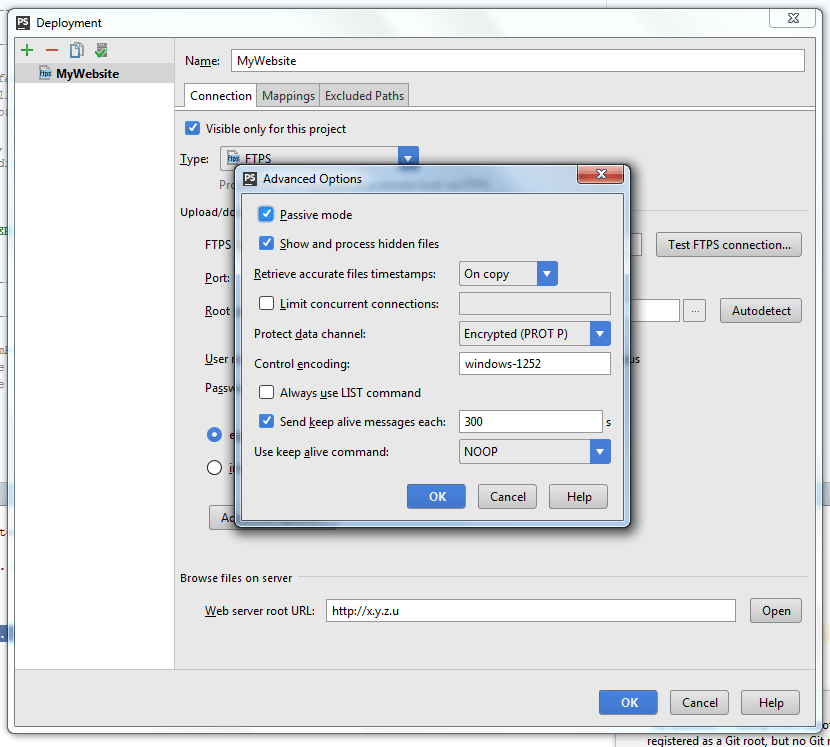Click Cancel in Advanced Options

coord(507,497)
